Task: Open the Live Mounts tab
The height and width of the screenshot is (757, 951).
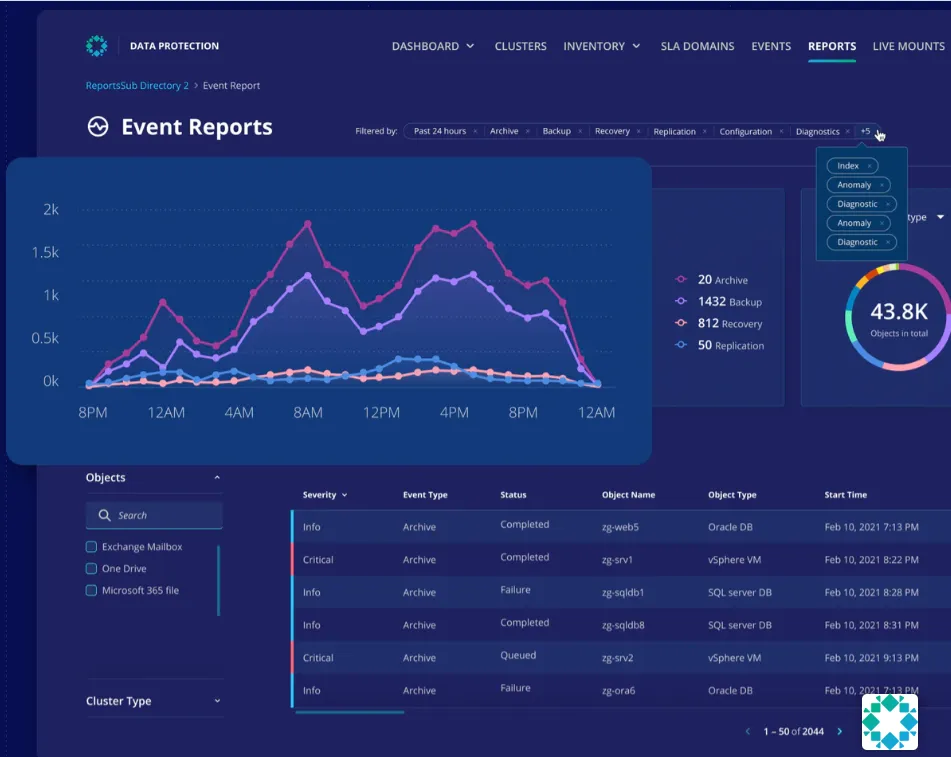Action: [909, 46]
